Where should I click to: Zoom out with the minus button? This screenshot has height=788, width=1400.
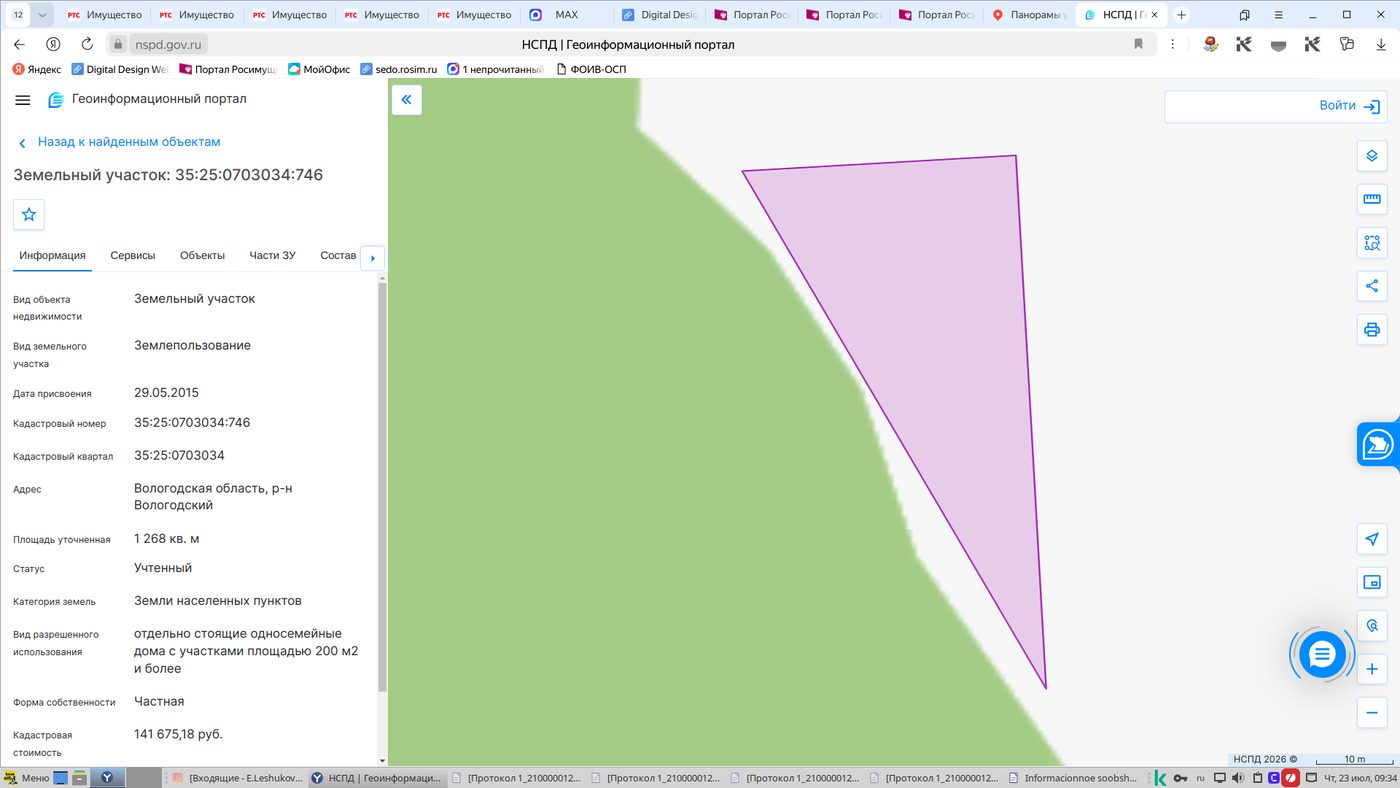[1372, 712]
